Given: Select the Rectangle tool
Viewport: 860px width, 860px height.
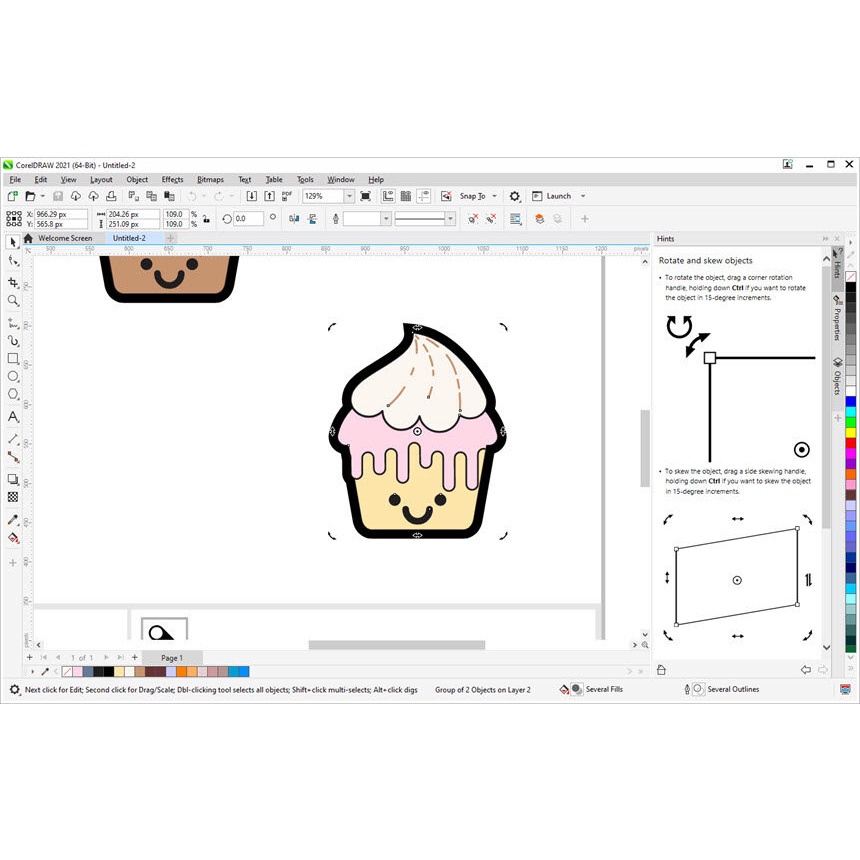Looking at the screenshot, I should coord(13,358).
